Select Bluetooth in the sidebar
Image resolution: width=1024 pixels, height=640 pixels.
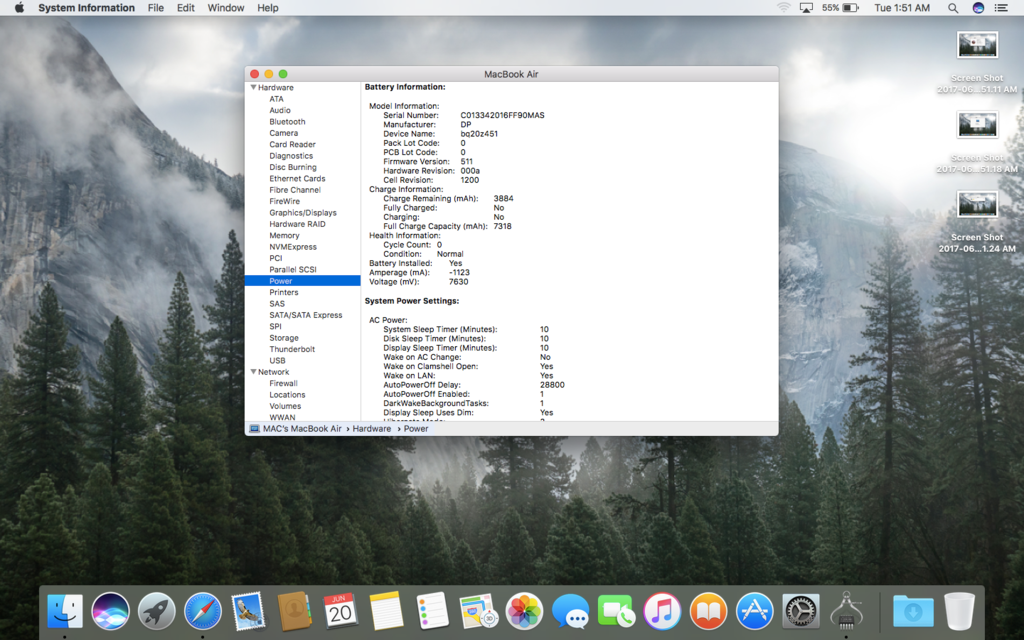click(287, 121)
